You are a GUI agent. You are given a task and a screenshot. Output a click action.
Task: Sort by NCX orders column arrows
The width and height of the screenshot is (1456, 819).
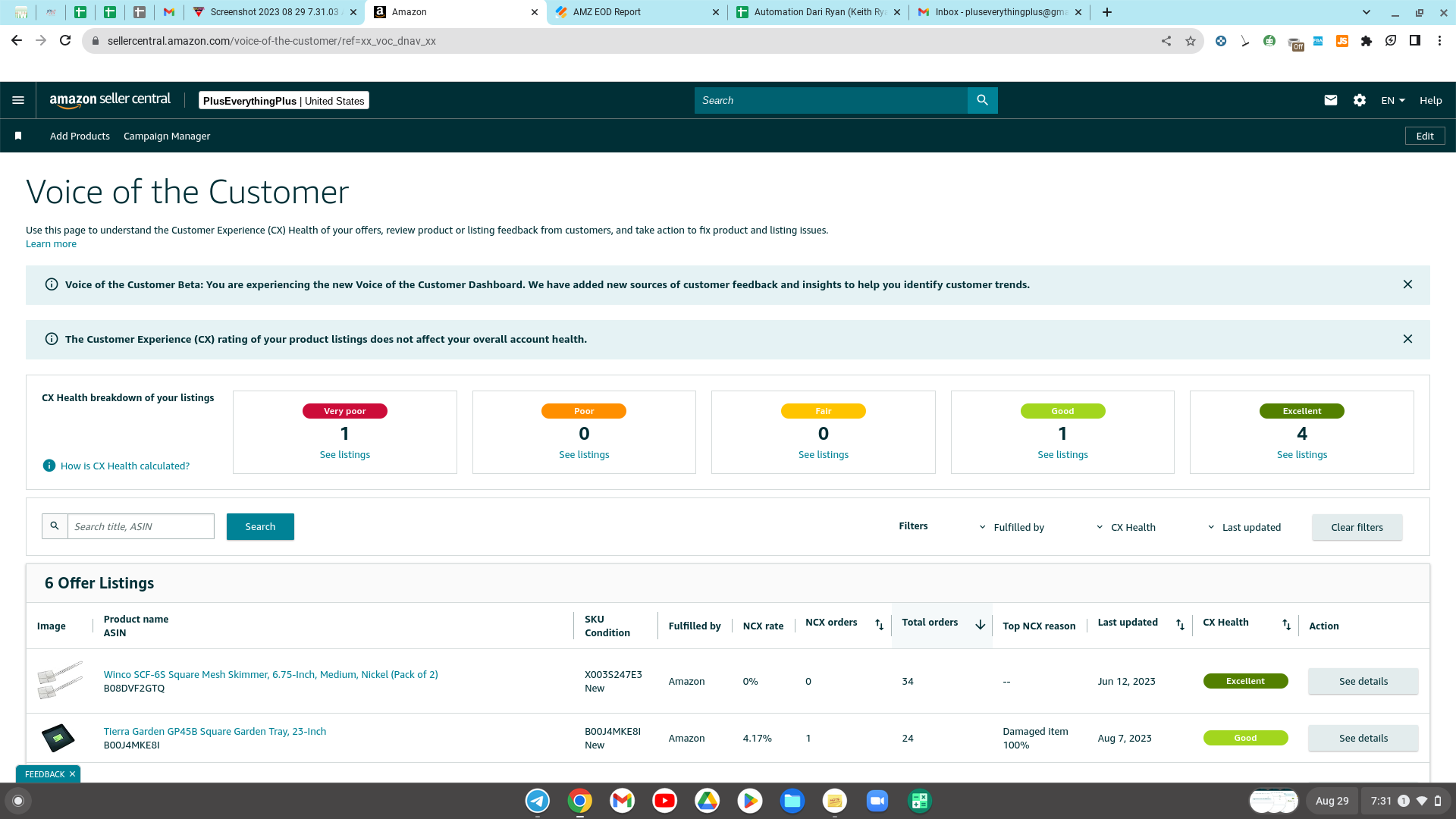click(x=880, y=625)
